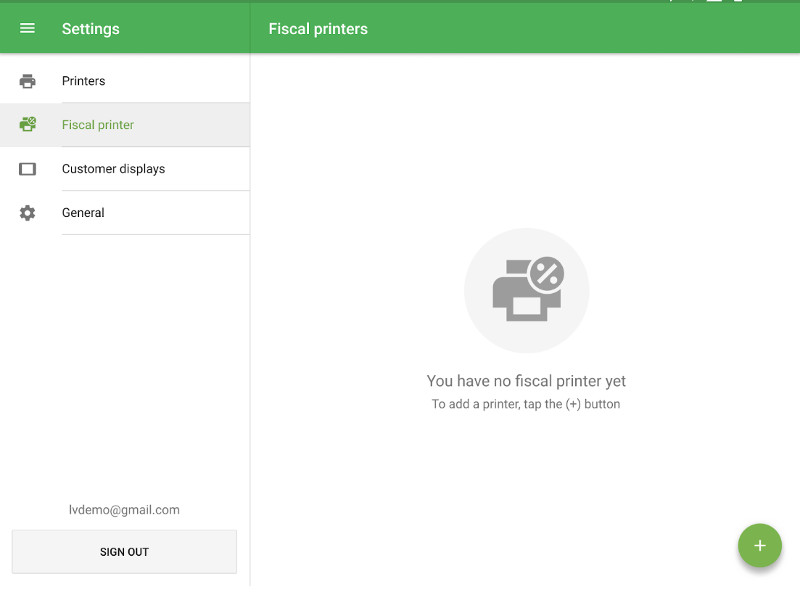Image resolution: width=800 pixels, height=592 pixels.
Task: Click the Customer displays screen icon
Action: (28, 169)
